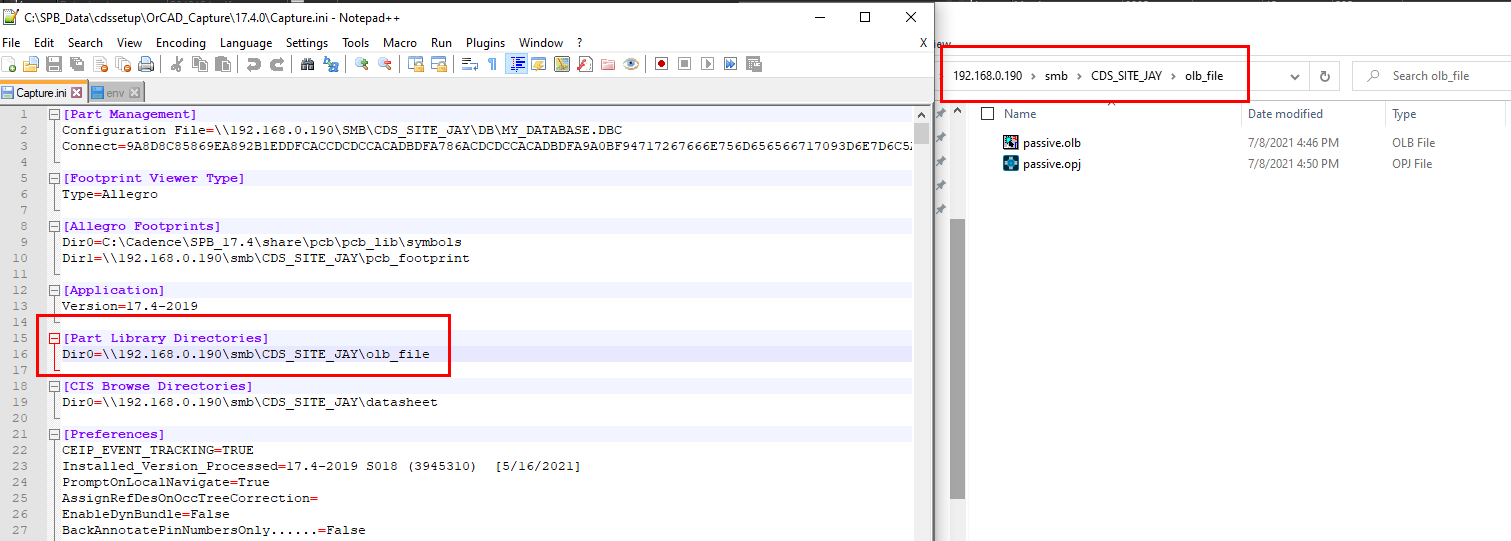
Task: Open the User Defined Language icon
Action: 540,64
